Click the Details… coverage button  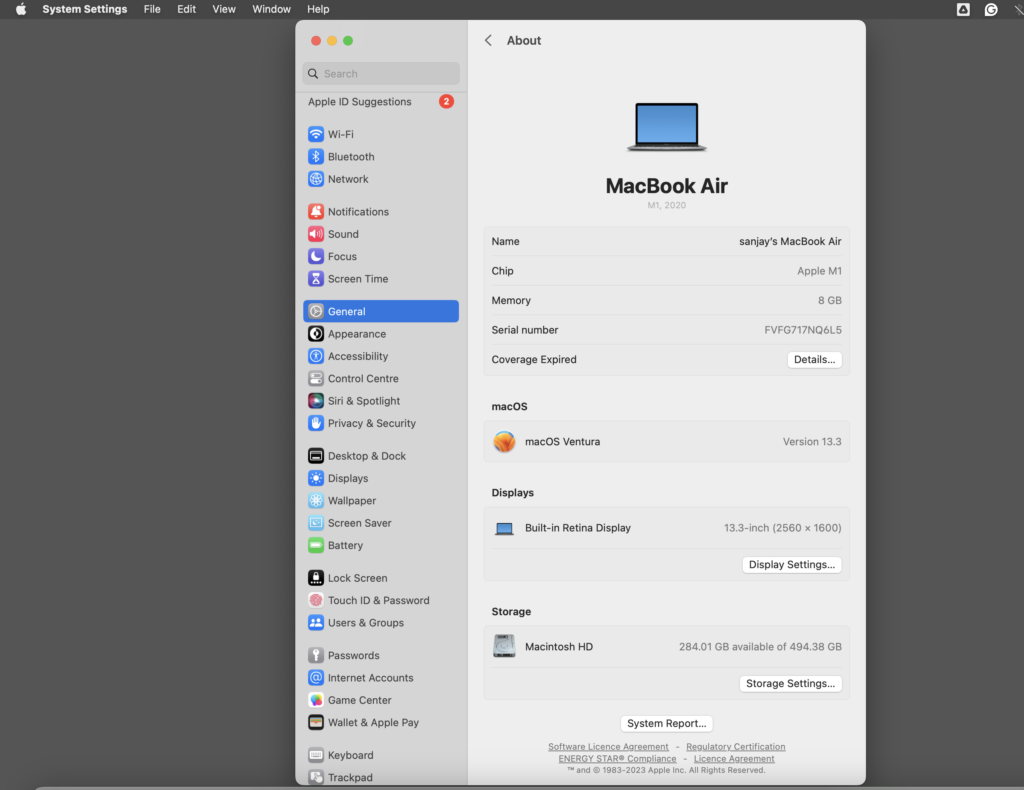click(x=814, y=360)
